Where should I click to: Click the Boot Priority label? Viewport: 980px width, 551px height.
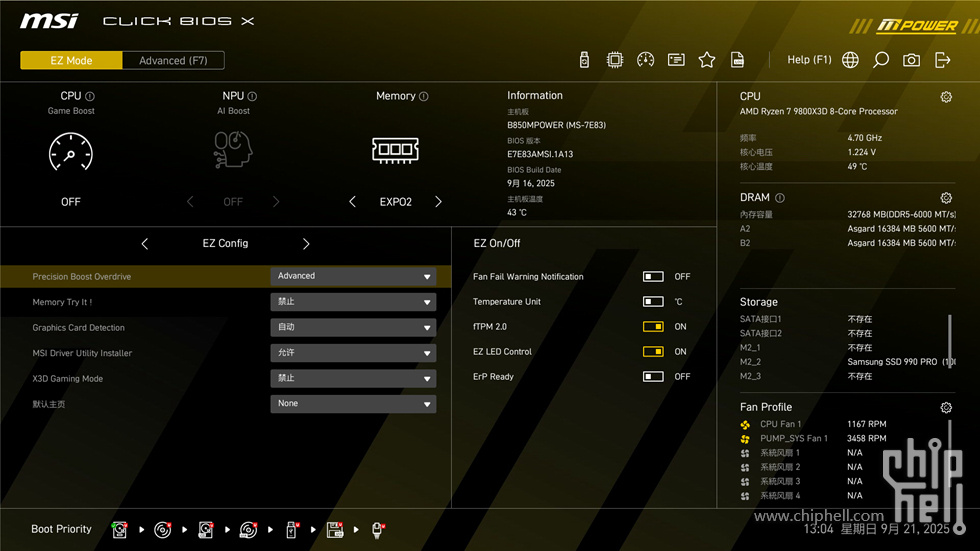coord(61,529)
